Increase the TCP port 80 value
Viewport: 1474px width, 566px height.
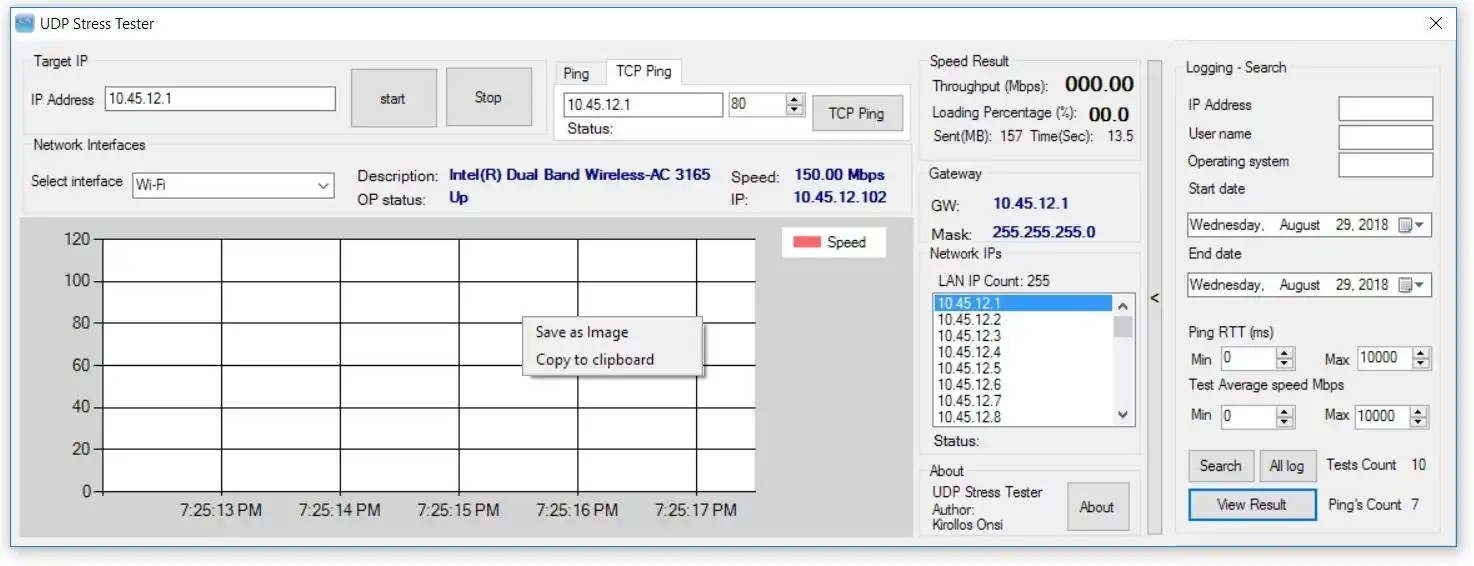[x=795, y=99]
